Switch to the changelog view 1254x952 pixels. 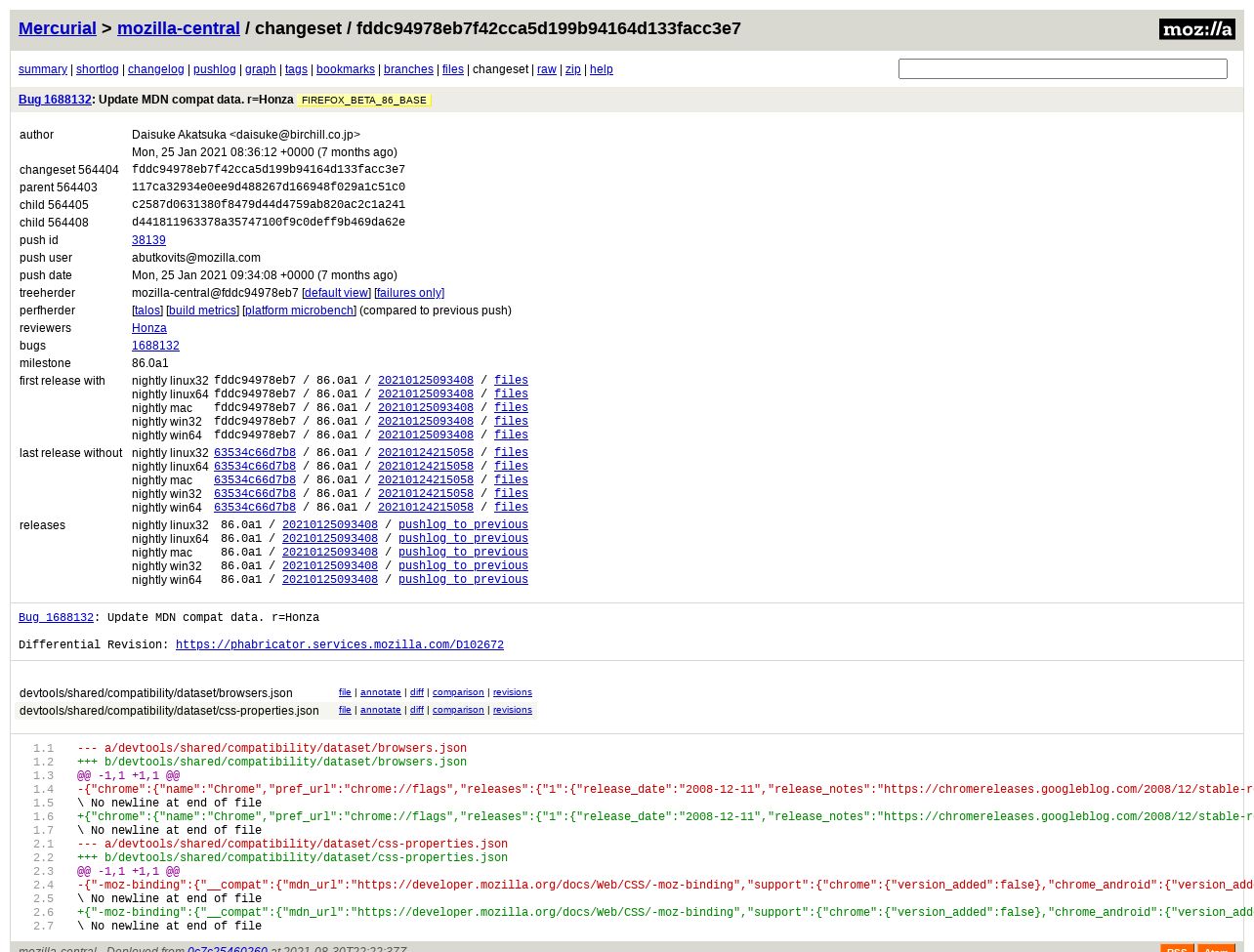tap(156, 69)
